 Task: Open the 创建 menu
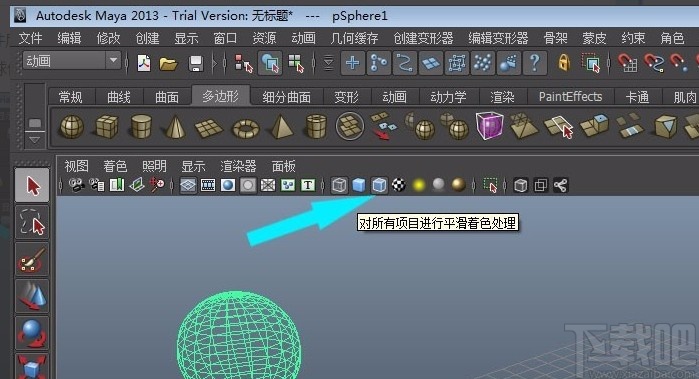(x=147, y=38)
